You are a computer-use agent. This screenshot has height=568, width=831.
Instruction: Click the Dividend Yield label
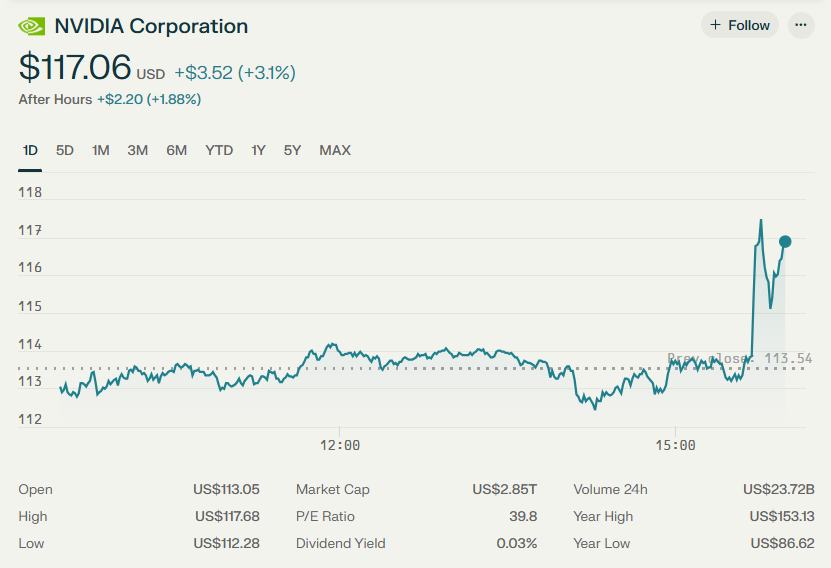click(340, 543)
